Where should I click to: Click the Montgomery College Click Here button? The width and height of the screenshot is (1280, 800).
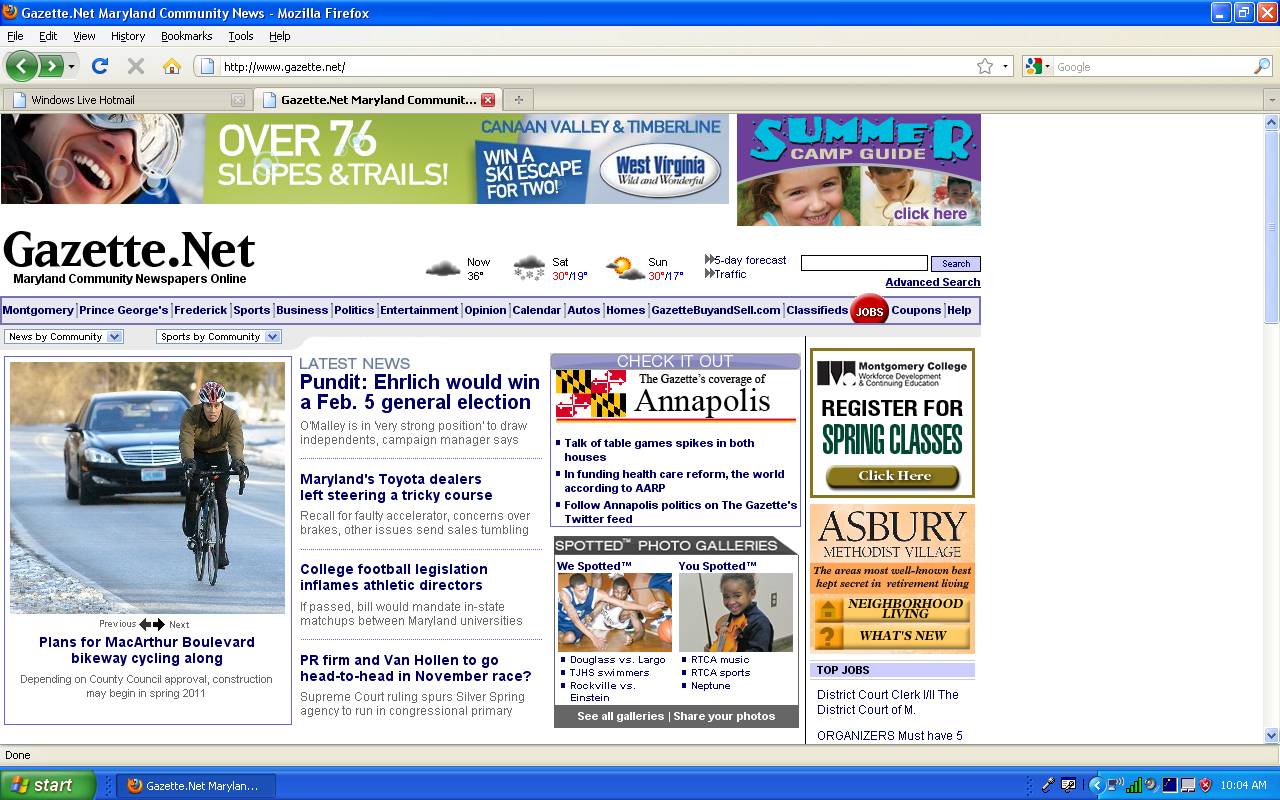tap(893, 477)
